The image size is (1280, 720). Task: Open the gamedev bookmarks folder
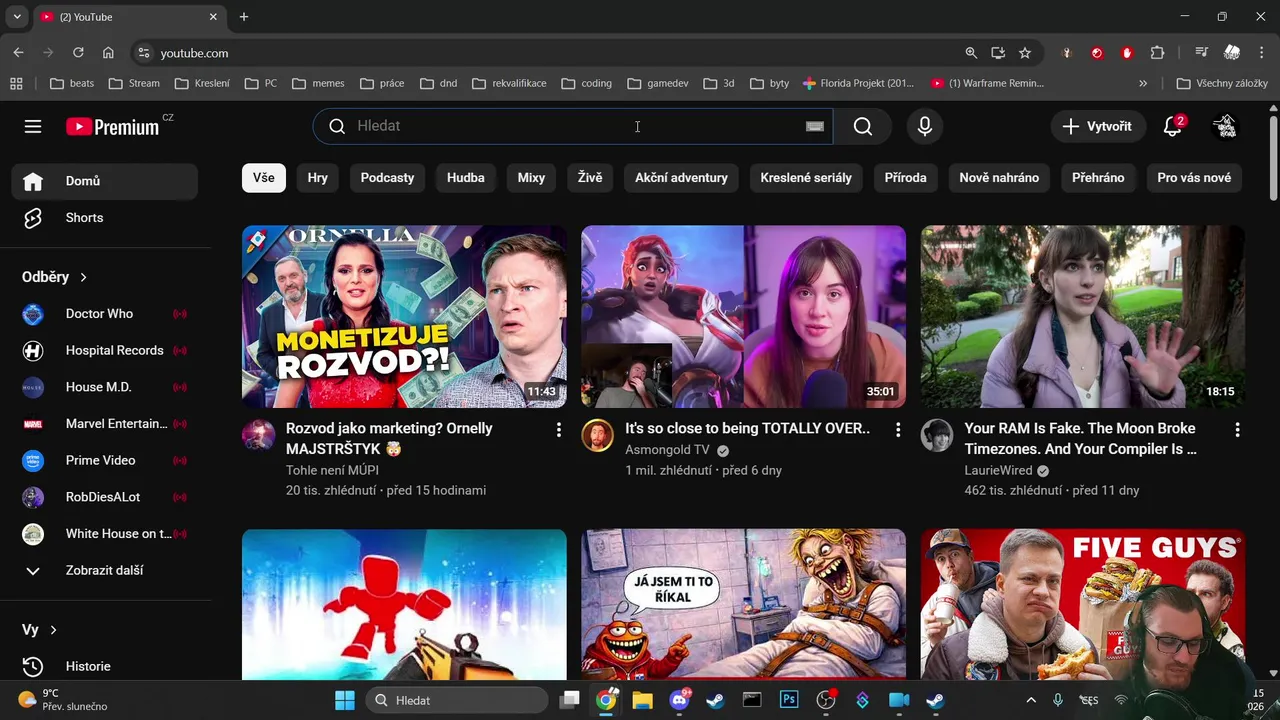658,83
